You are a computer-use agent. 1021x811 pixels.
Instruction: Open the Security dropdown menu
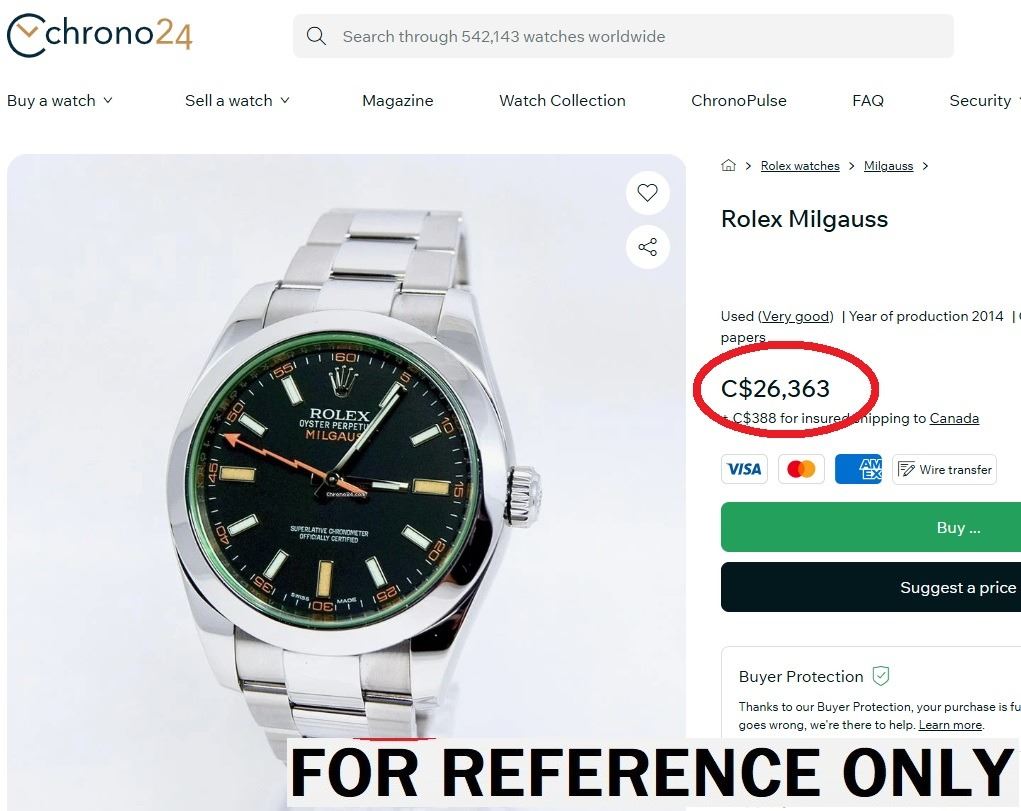(x=984, y=100)
